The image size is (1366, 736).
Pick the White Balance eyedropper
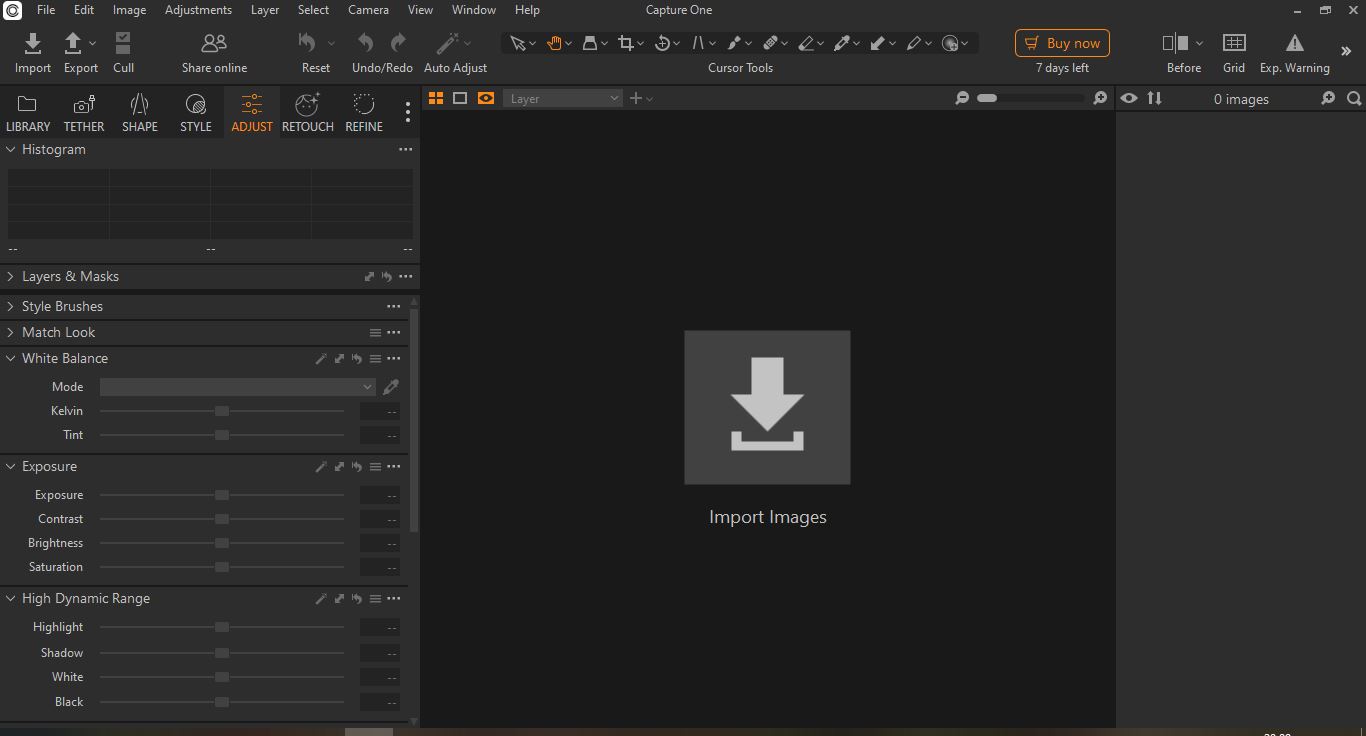(391, 387)
